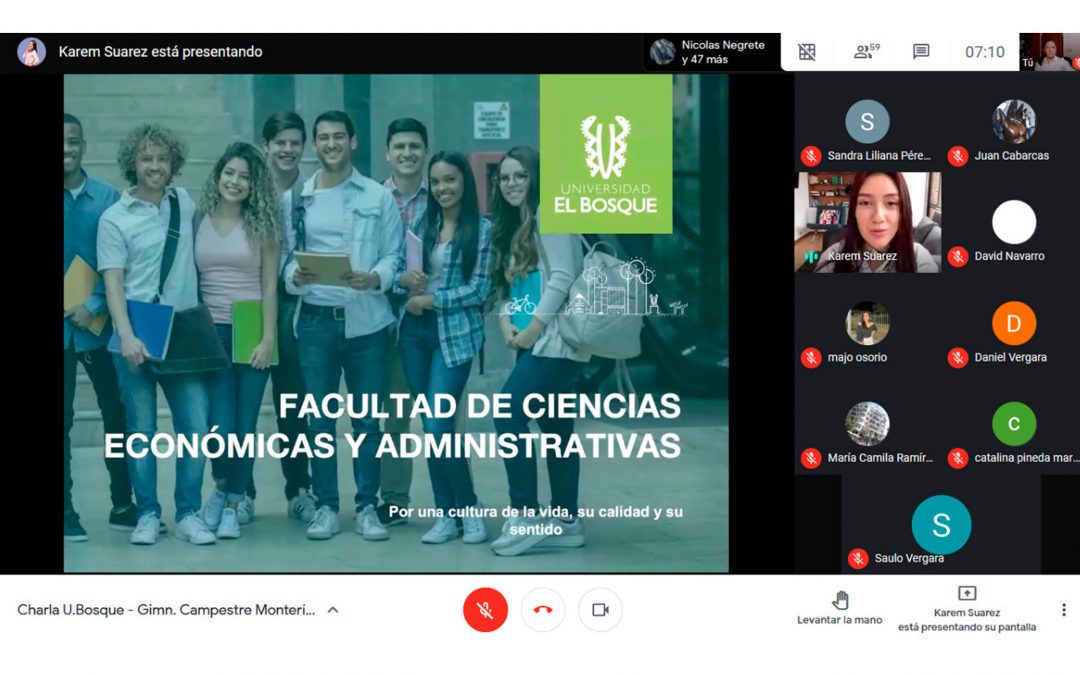Click muted mic icon next to David Navarro
1080x675 pixels.
click(x=957, y=257)
